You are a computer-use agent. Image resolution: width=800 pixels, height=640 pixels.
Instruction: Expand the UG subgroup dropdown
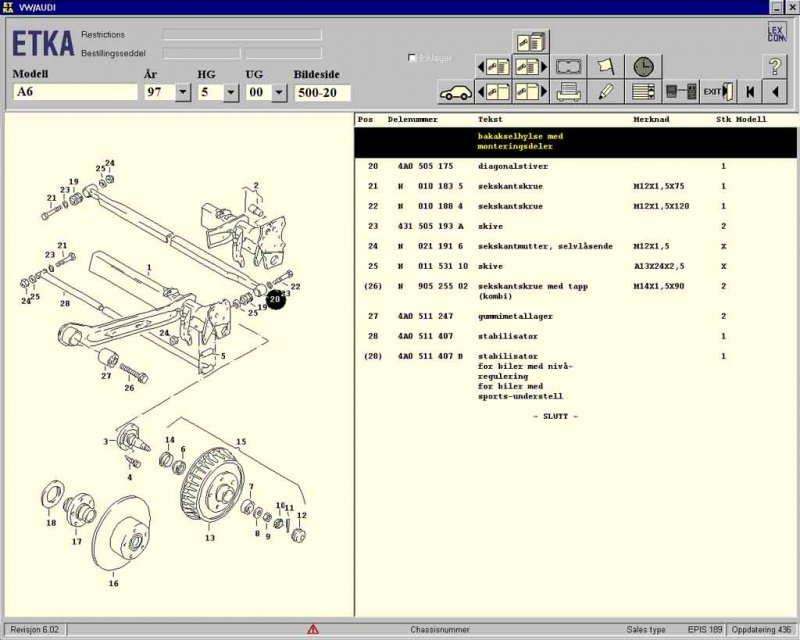[x=278, y=92]
